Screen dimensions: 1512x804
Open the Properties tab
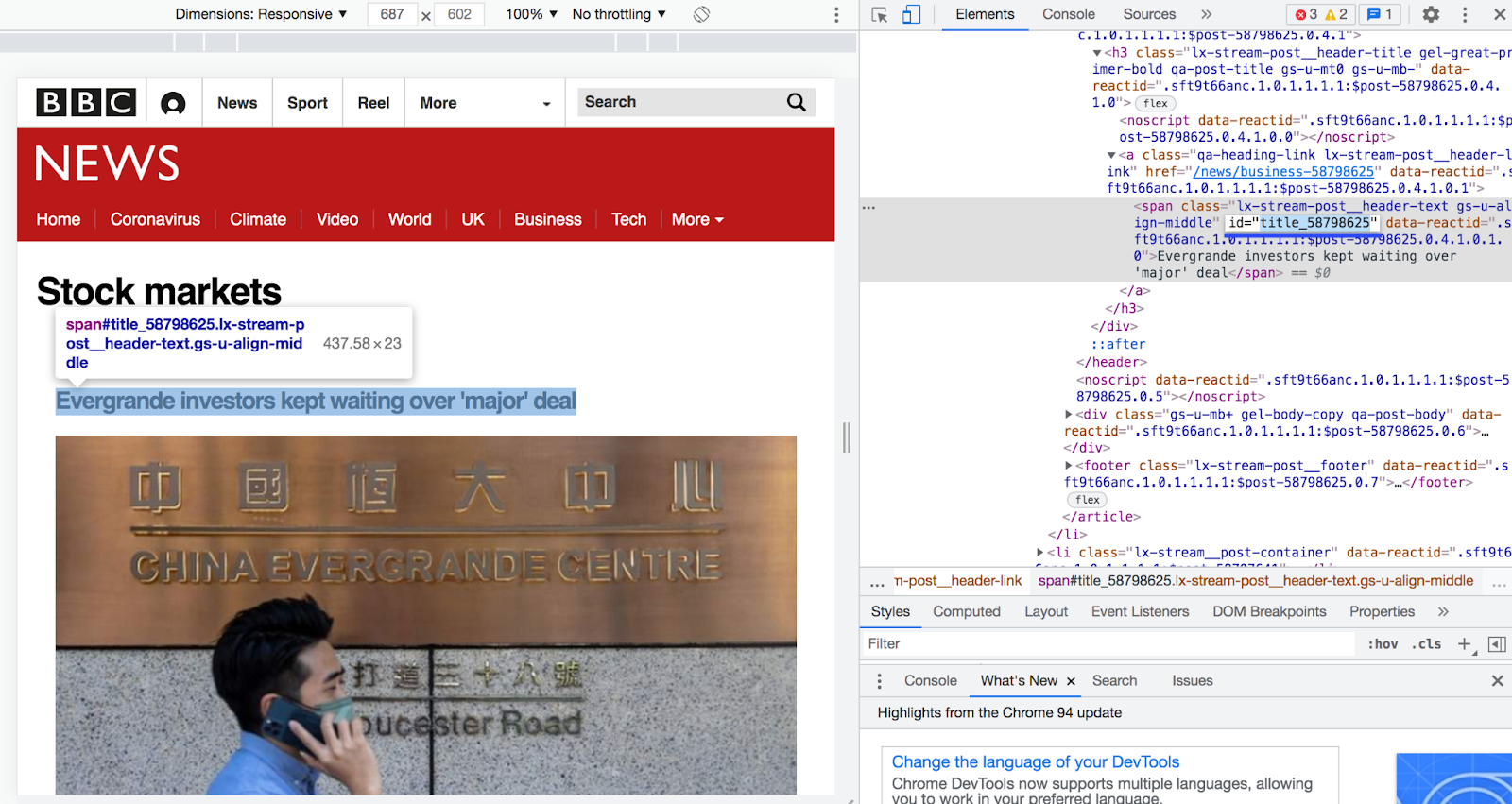[1382, 611]
